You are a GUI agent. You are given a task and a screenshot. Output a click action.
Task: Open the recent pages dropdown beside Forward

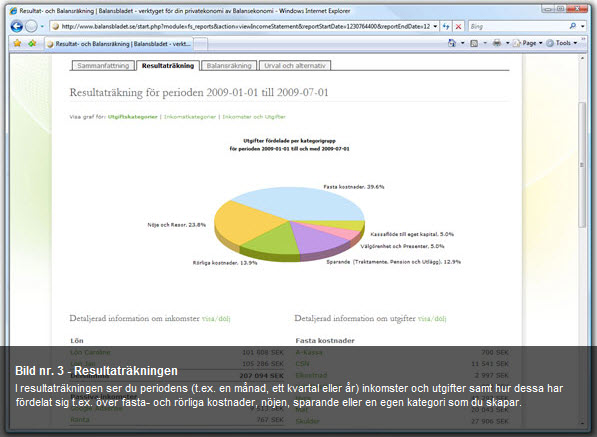point(42,27)
